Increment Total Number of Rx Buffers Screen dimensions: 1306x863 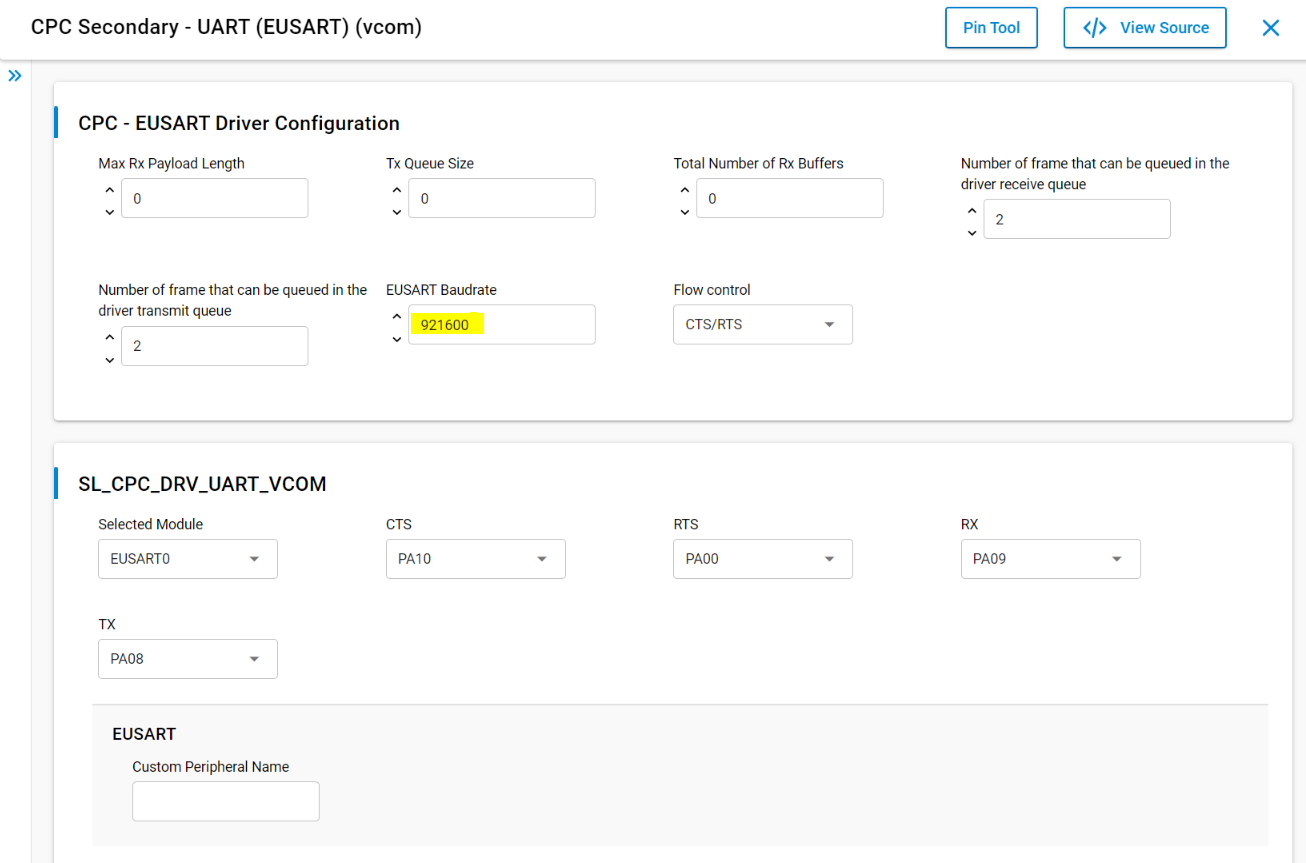684,189
